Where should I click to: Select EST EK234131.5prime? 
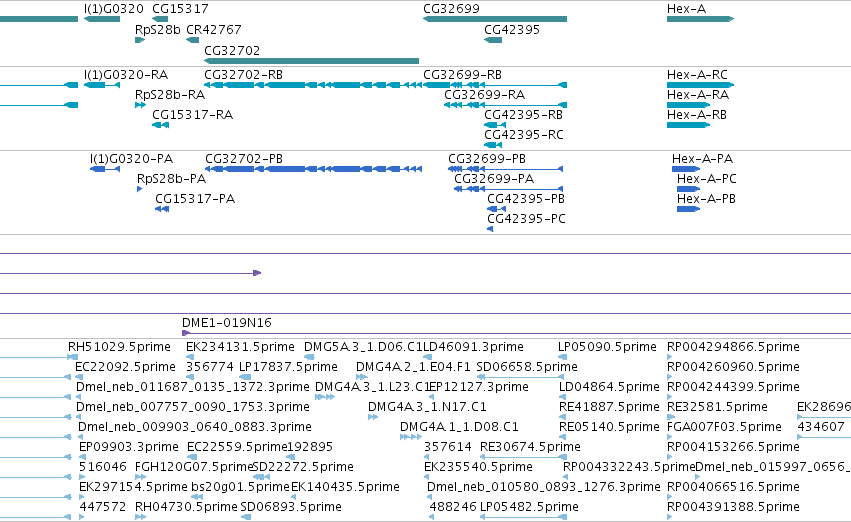coord(240,347)
